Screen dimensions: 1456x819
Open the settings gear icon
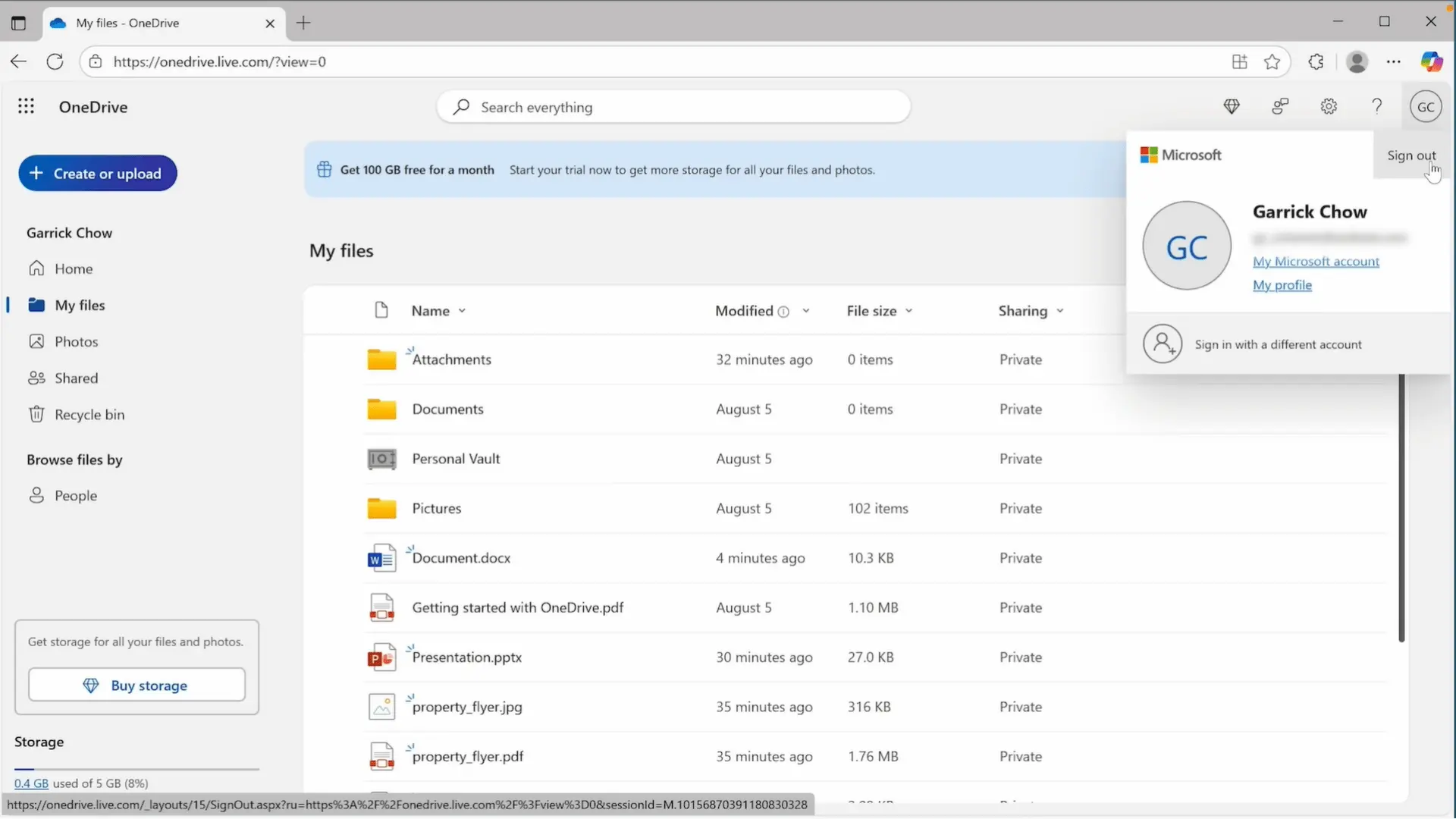(x=1329, y=107)
